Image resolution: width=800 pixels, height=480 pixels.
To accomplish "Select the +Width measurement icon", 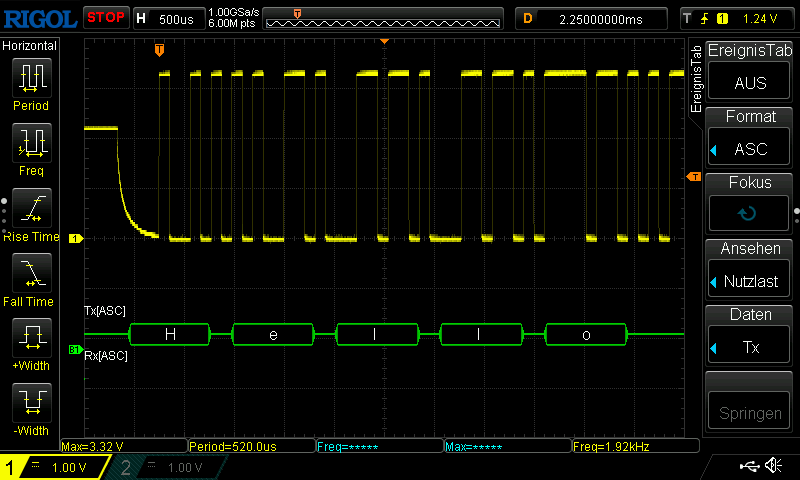I will 32,338.
